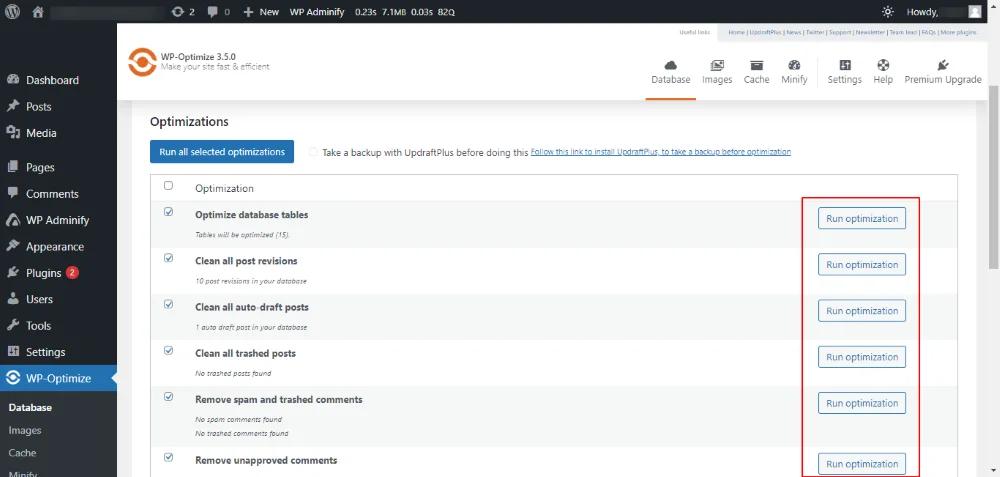This screenshot has height=477, width=1000.
Task: Open the More plugins link
Action: pyautogui.click(x=958, y=32)
